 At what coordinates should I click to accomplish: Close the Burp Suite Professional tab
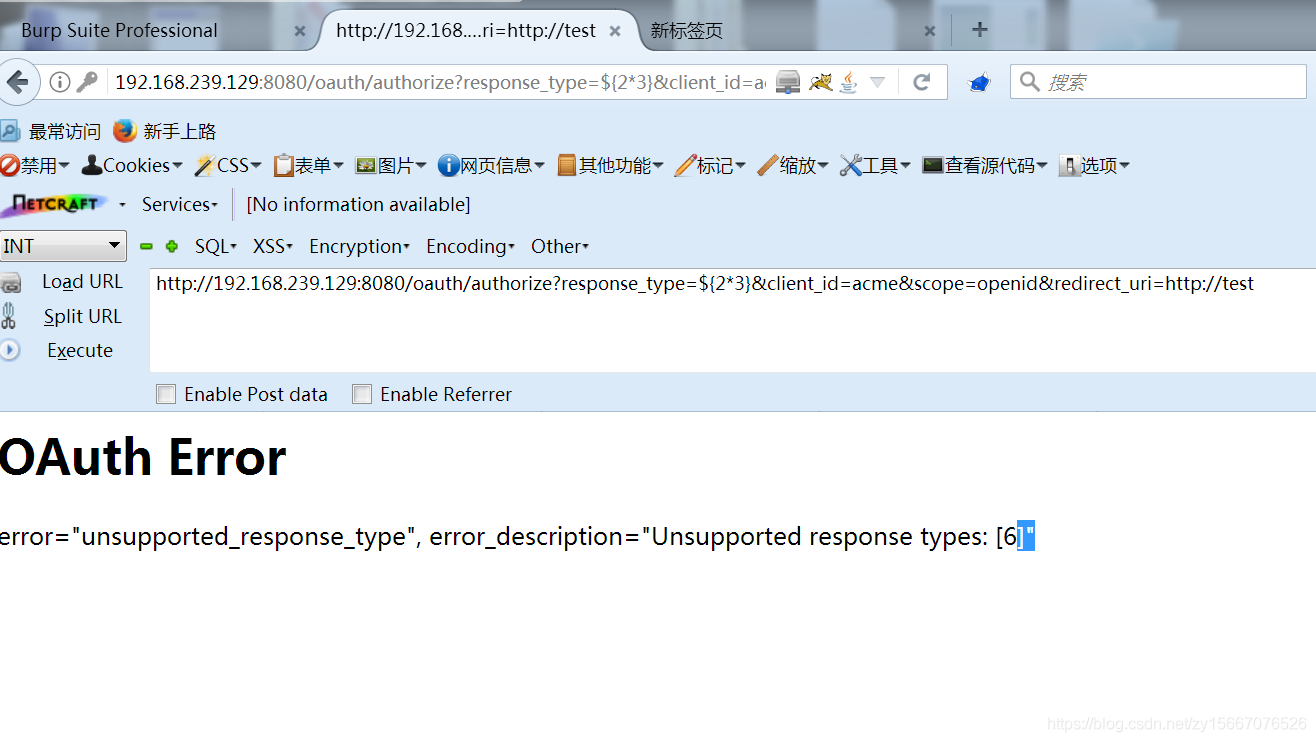pos(300,31)
